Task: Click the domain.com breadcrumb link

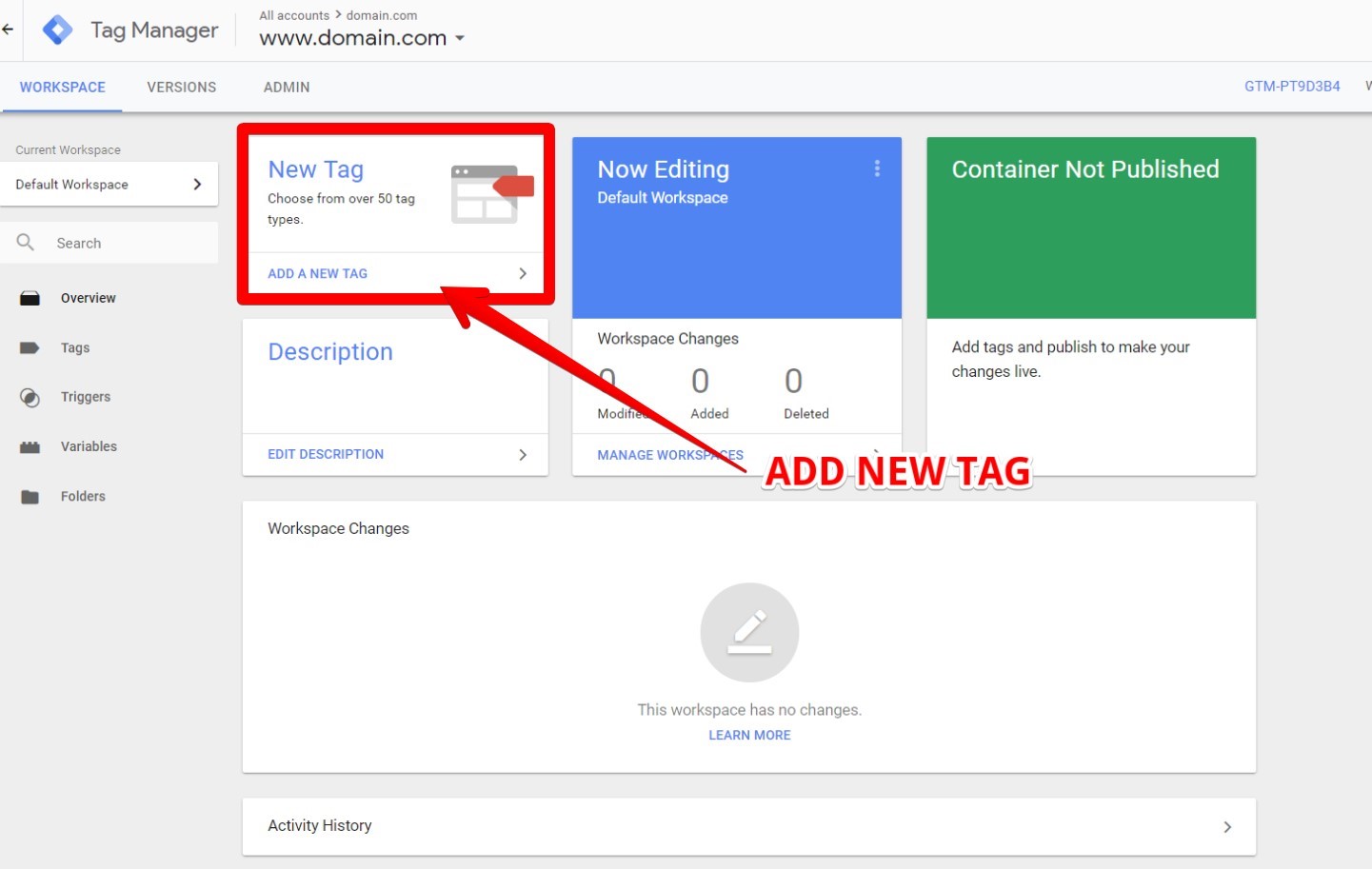Action: tap(382, 15)
